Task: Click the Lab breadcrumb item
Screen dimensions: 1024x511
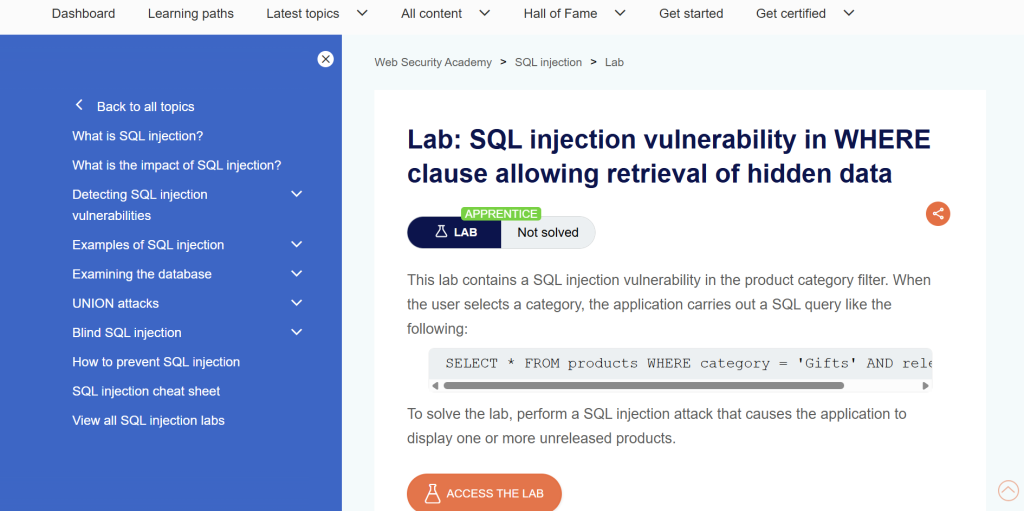Action: [614, 62]
